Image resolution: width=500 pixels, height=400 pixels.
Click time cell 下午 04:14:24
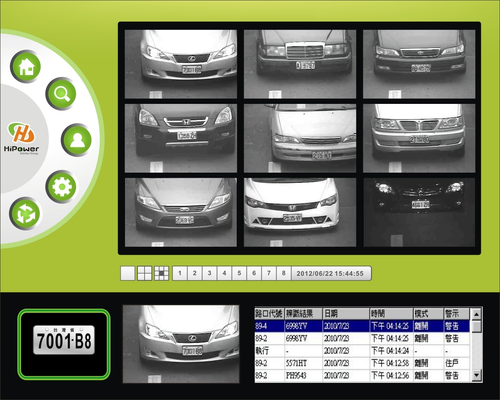[x=390, y=351]
